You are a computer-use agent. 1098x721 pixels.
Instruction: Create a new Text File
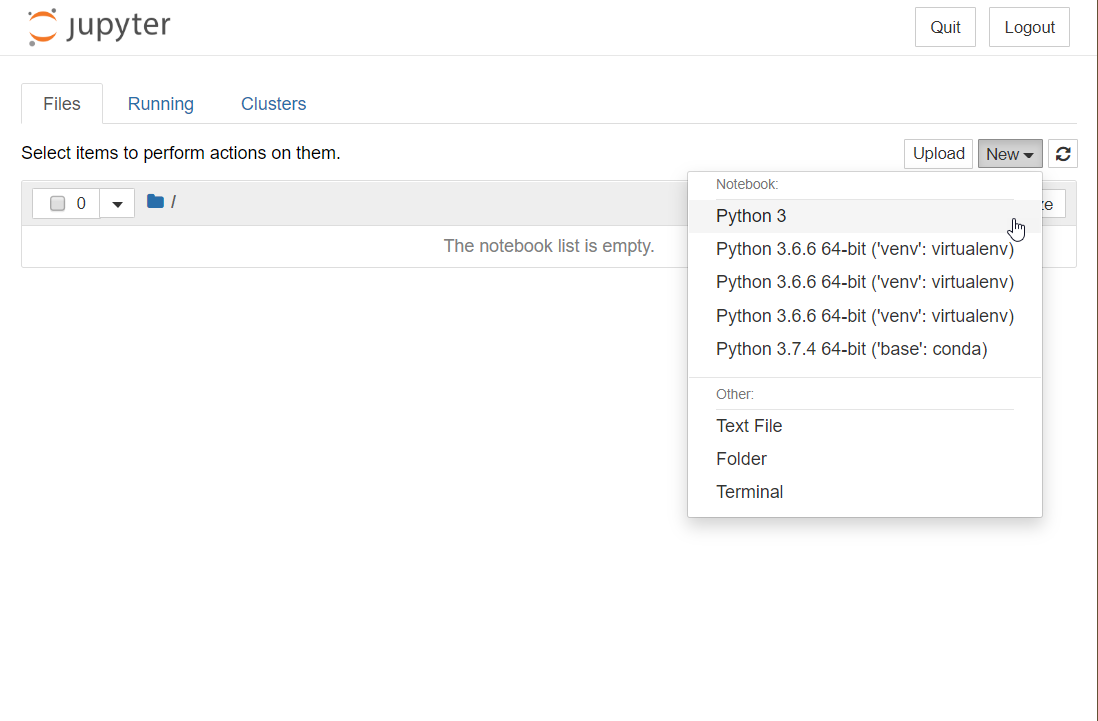[749, 425]
